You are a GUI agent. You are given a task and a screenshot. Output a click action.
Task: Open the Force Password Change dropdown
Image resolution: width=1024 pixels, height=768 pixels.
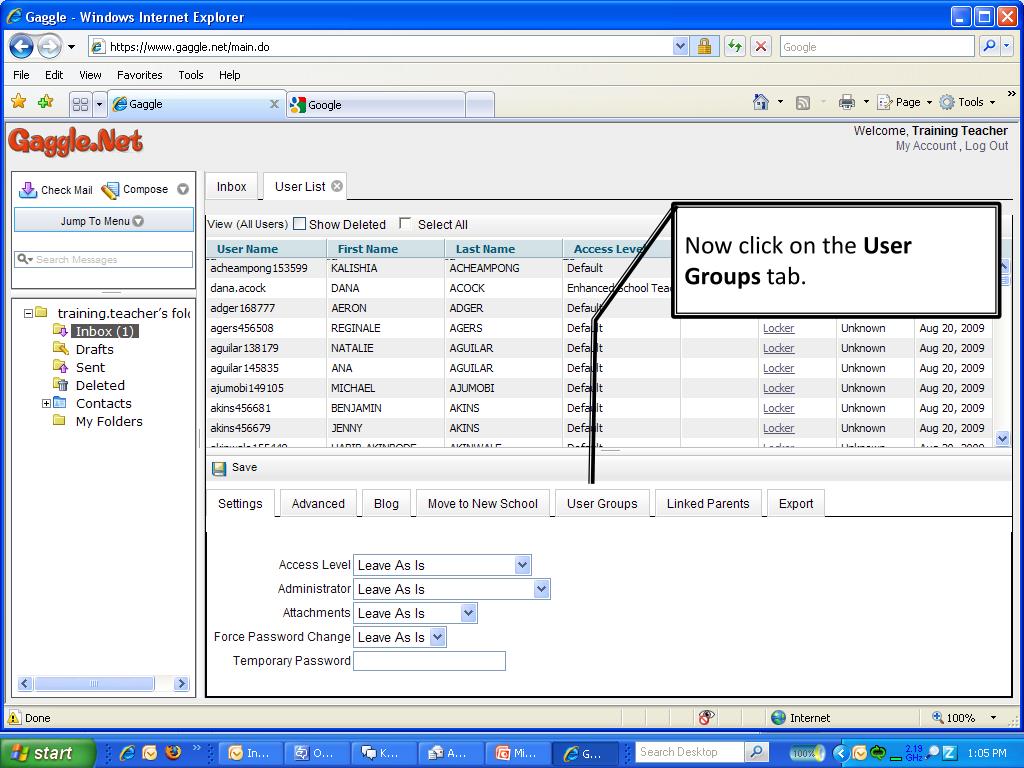[x=438, y=637]
